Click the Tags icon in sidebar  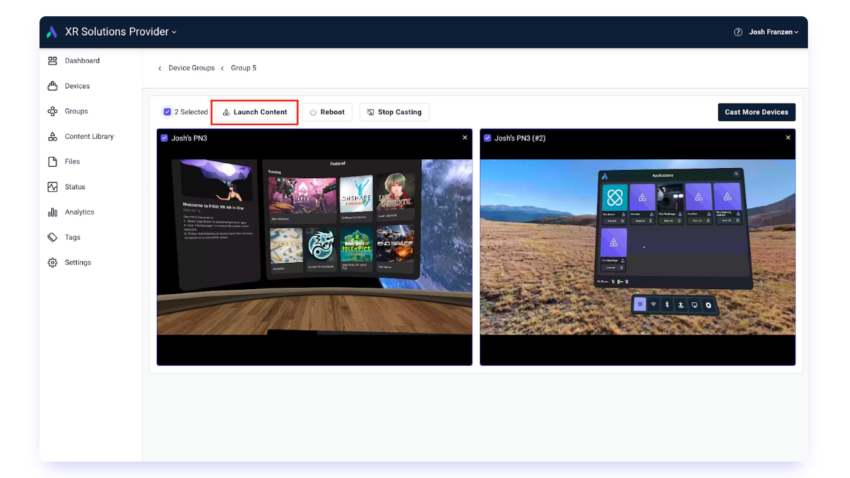(52, 237)
